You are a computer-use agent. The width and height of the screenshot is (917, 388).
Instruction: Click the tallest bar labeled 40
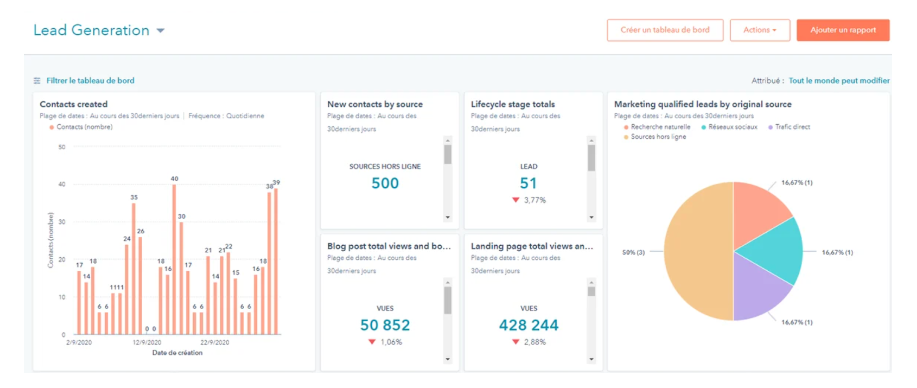(174, 260)
